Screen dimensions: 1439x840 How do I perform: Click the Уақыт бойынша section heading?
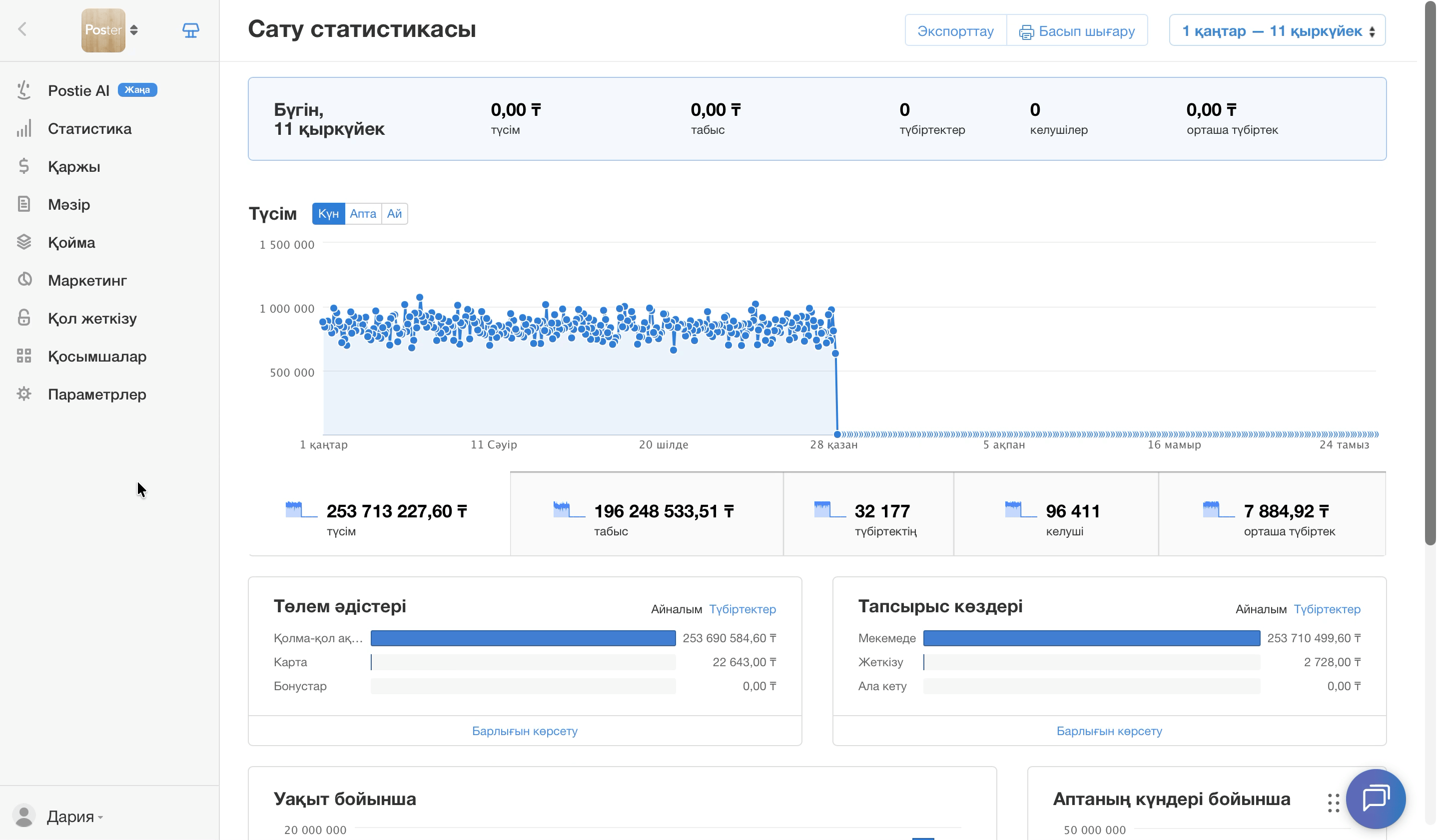tap(345, 799)
